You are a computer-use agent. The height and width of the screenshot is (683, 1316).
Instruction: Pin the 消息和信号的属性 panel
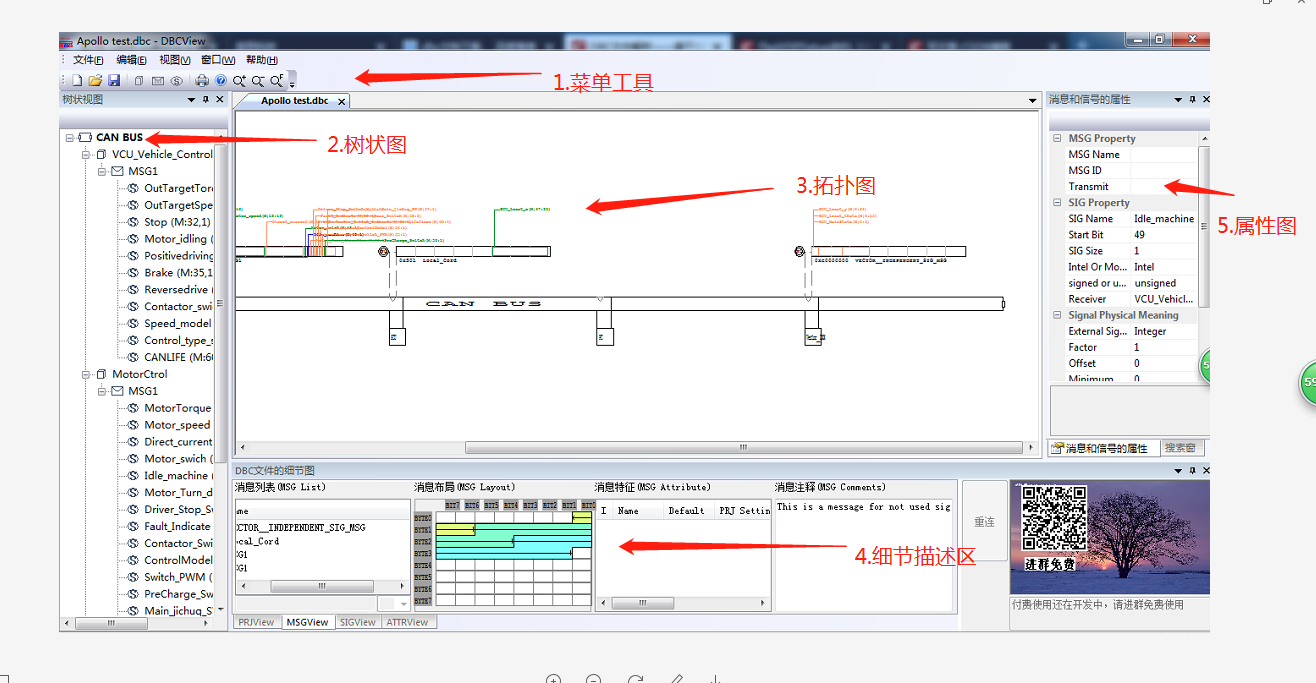click(1192, 100)
